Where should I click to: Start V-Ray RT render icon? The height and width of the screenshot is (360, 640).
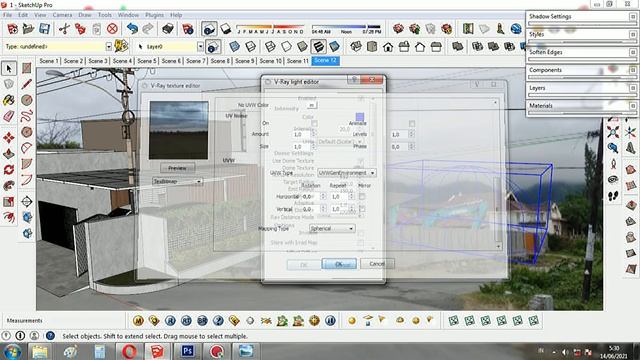(x=186, y=321)
